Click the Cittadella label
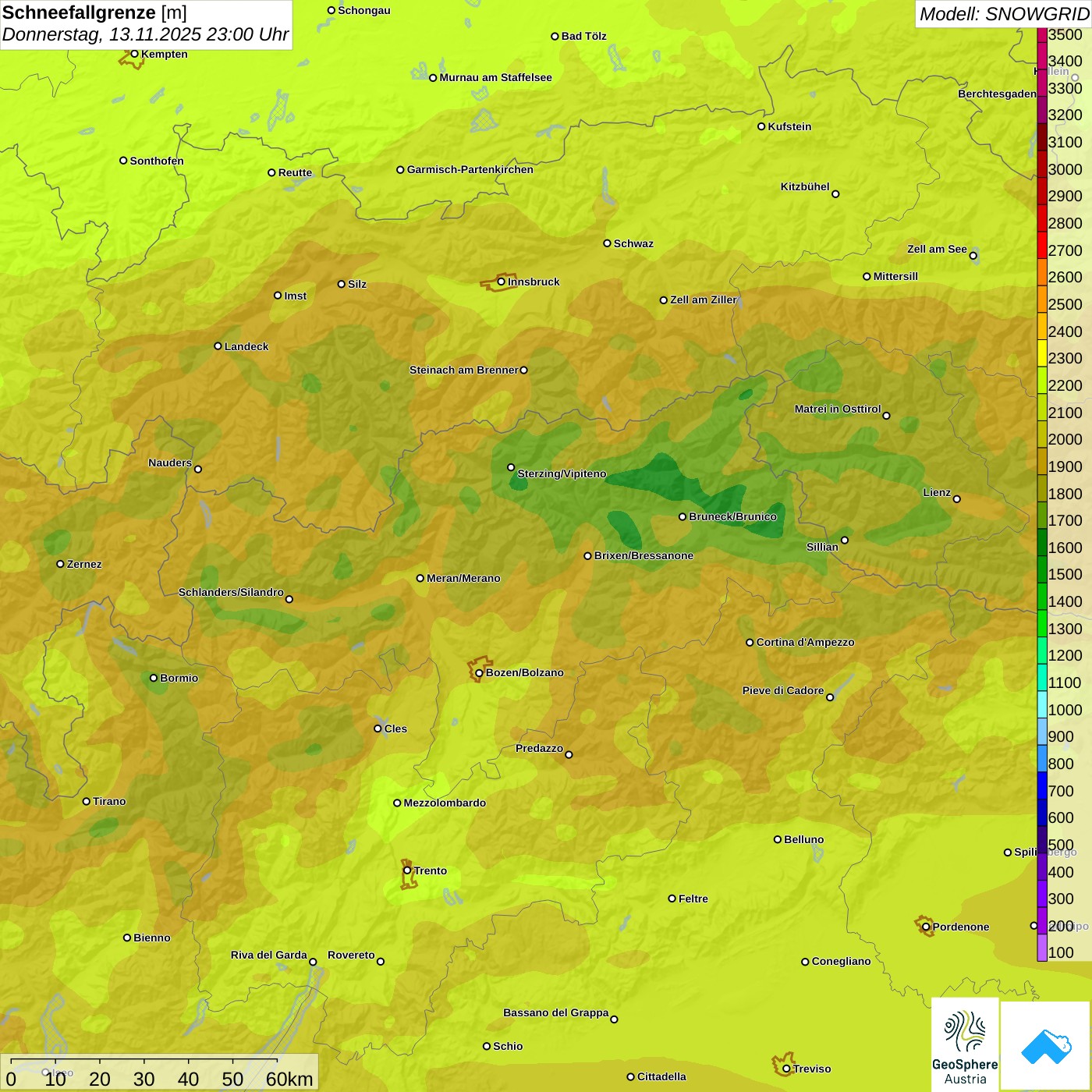The height and width of the screenshot is (1092, 1092). click(661, 1076)
